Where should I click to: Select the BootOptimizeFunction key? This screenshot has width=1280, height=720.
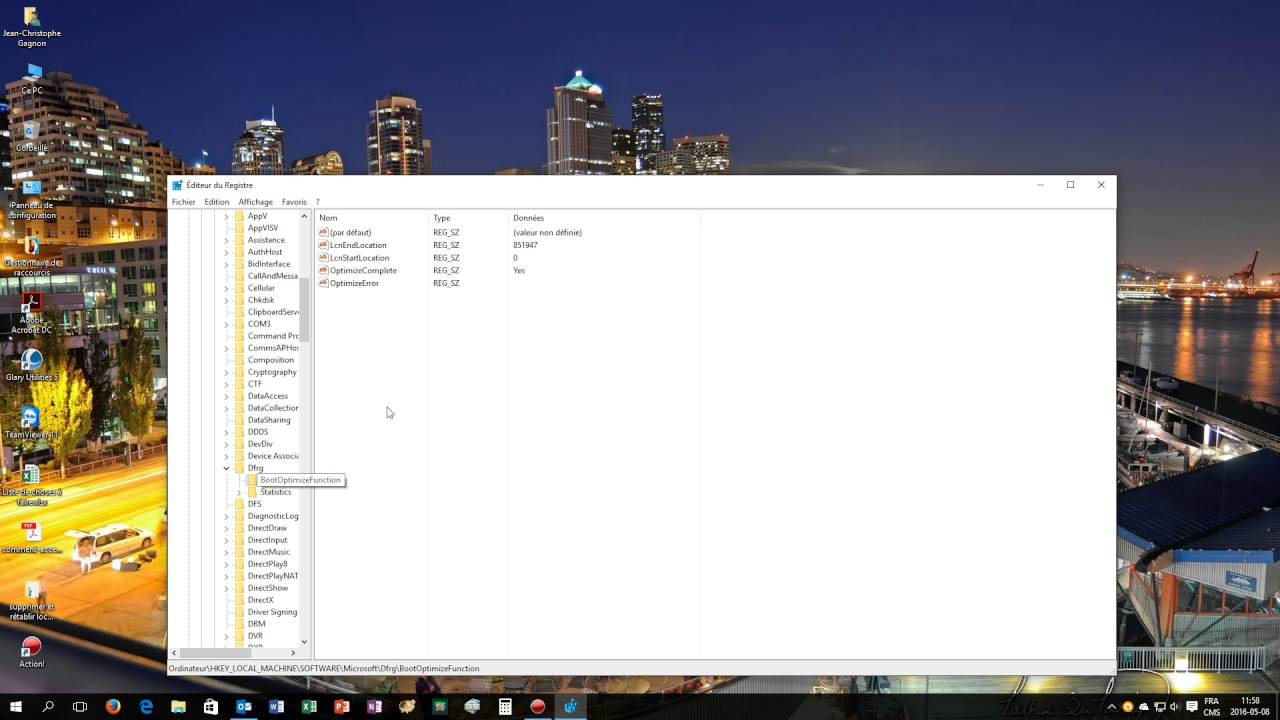tap(300, 480)
